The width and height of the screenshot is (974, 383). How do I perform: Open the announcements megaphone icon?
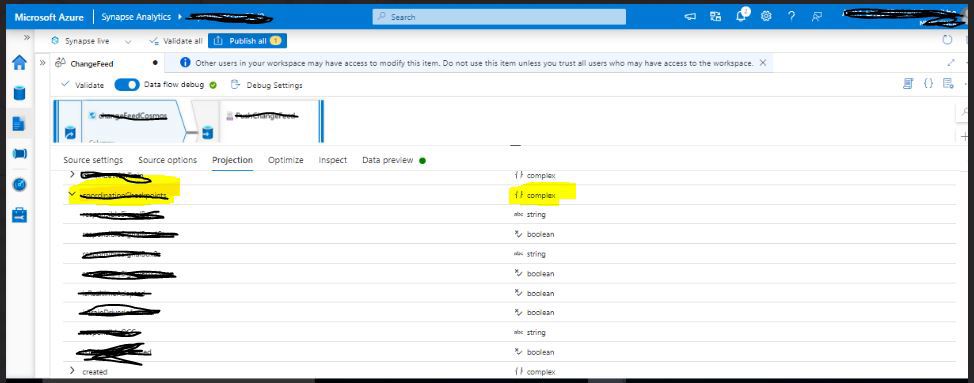coord(690,17)
